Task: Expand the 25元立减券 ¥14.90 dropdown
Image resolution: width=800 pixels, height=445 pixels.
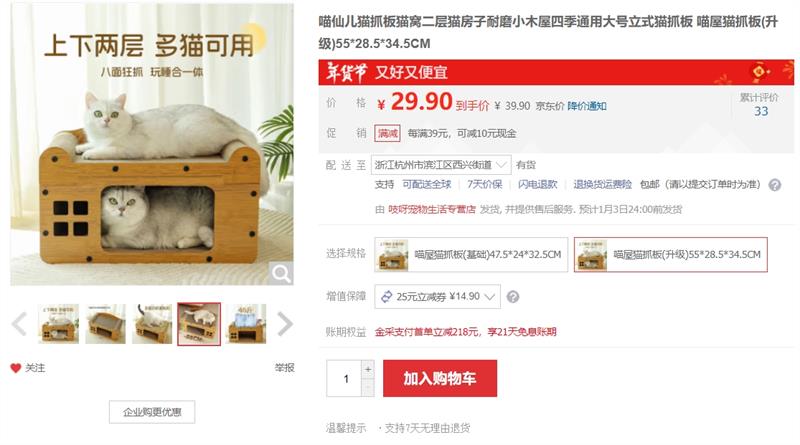Action: (437, 296)
